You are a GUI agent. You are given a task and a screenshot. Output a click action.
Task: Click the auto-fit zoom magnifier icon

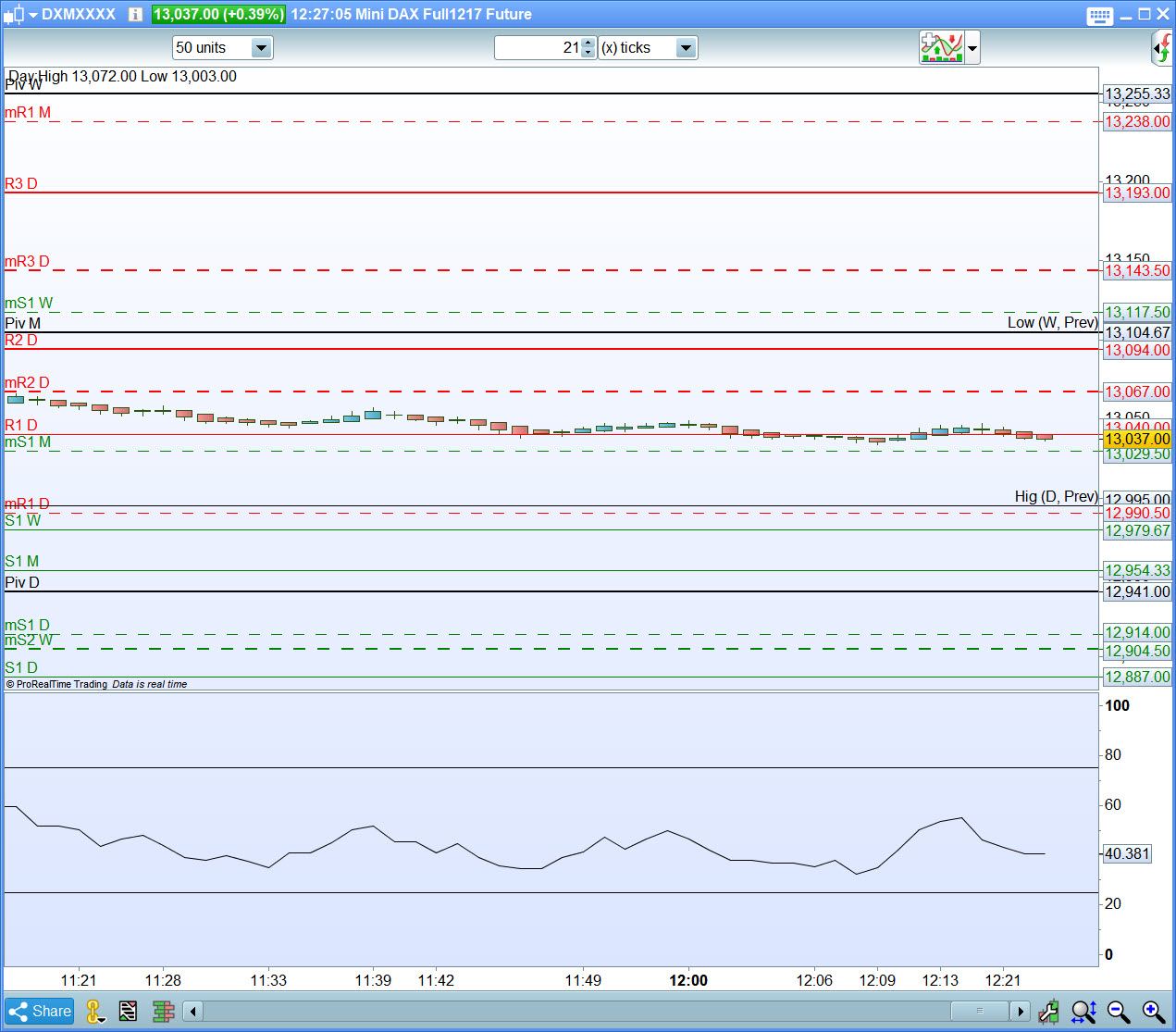point(1083,1012)
